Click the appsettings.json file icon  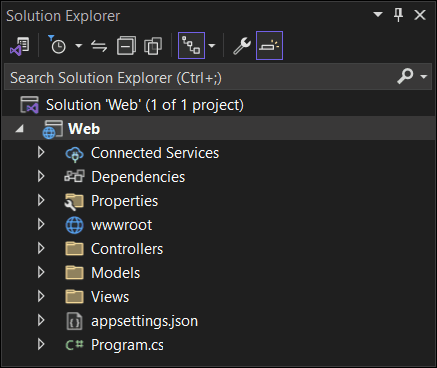tap(74, 321)
